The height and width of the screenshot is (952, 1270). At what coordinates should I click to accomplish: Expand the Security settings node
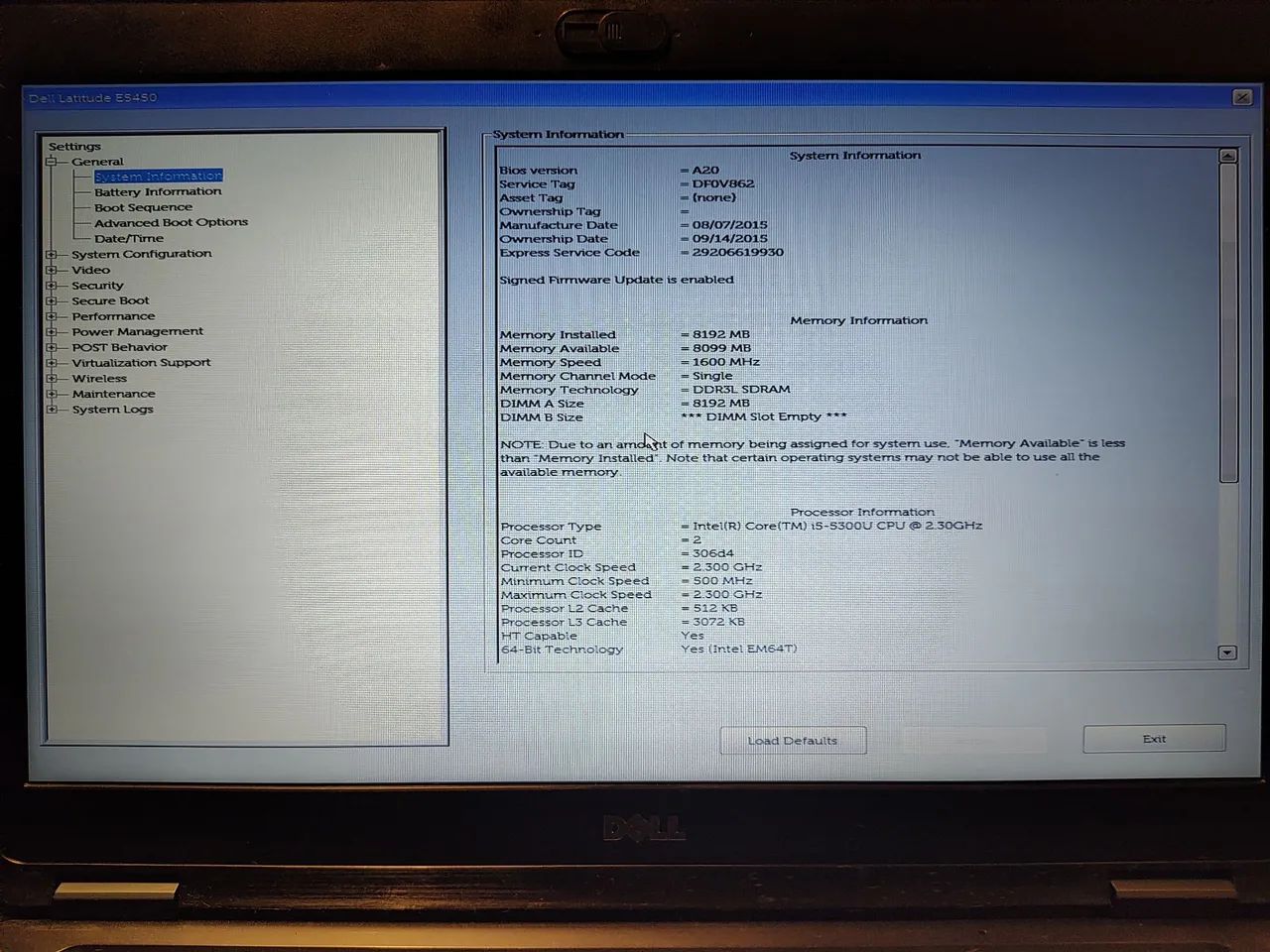click(x=52, y=286)
